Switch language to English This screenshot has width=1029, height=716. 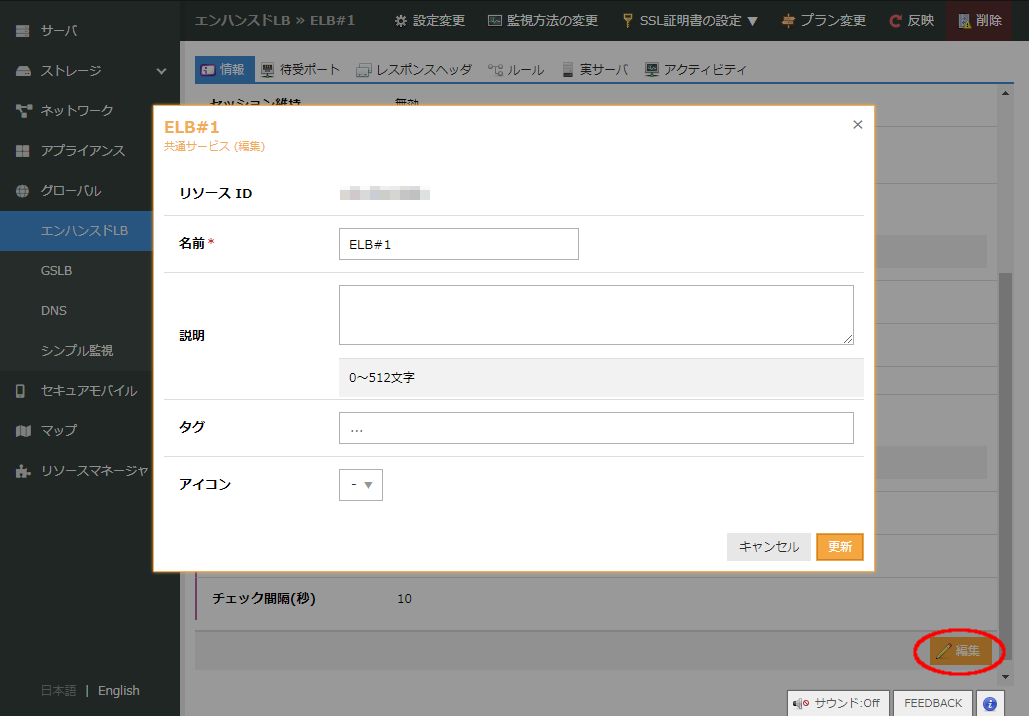(119, 691)
